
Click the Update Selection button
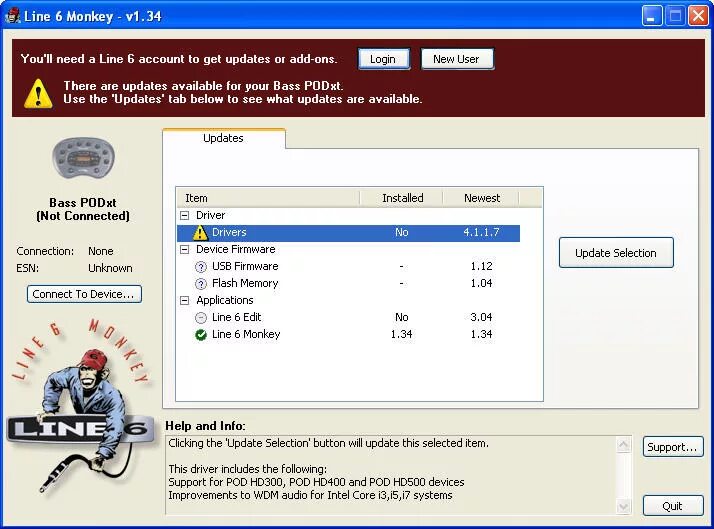pos(616,253)
